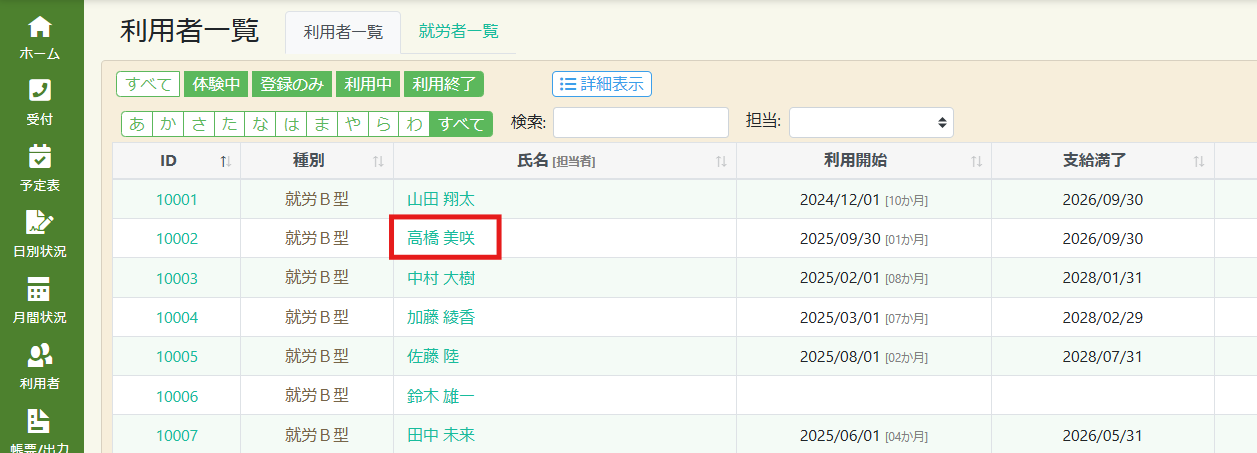Open the Home icon in sidebar
The height and width of the screenshot is (453, 1257).
[40, 27]
